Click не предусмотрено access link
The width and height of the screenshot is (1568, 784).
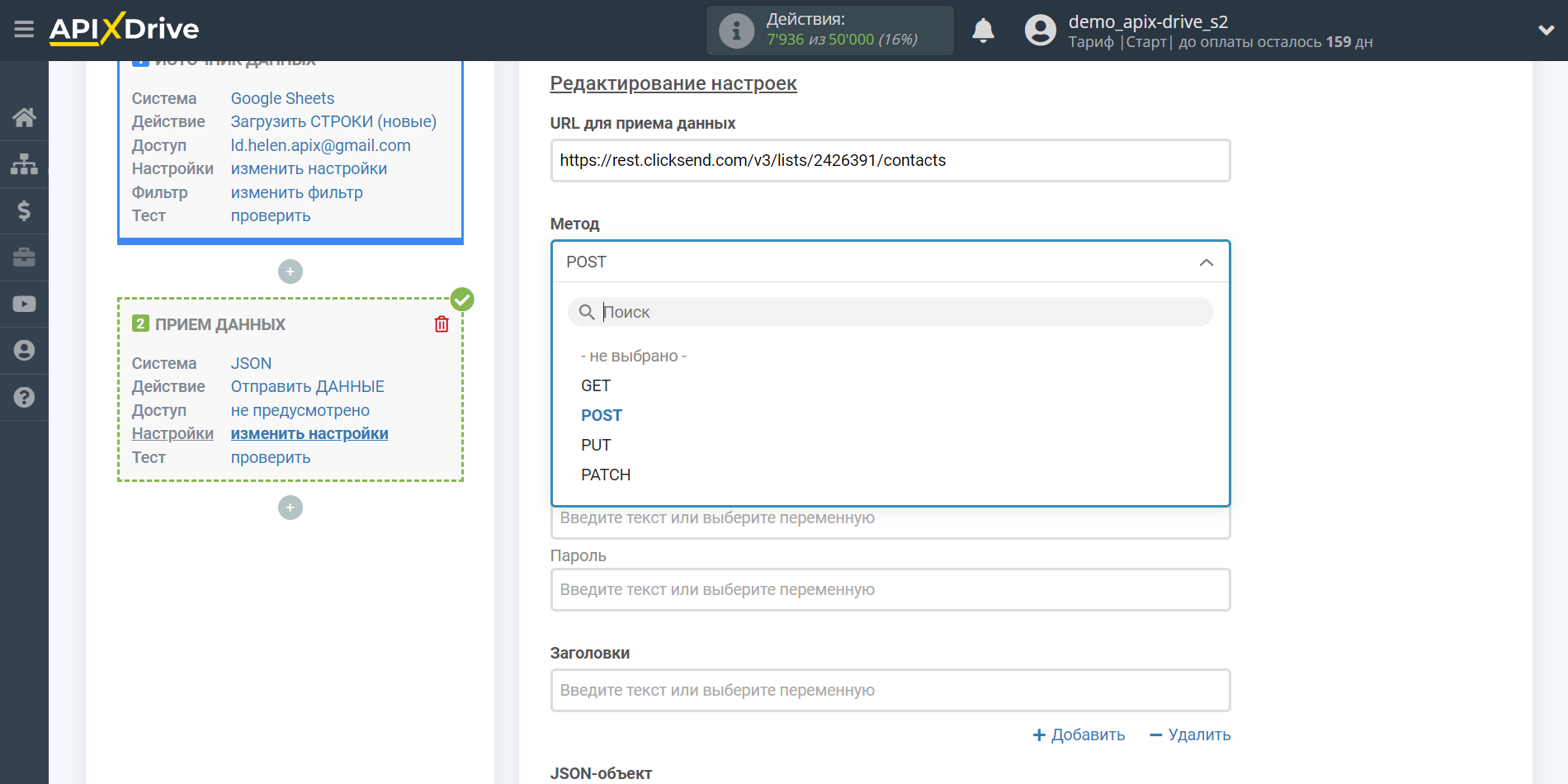click(x=300, y=410)
